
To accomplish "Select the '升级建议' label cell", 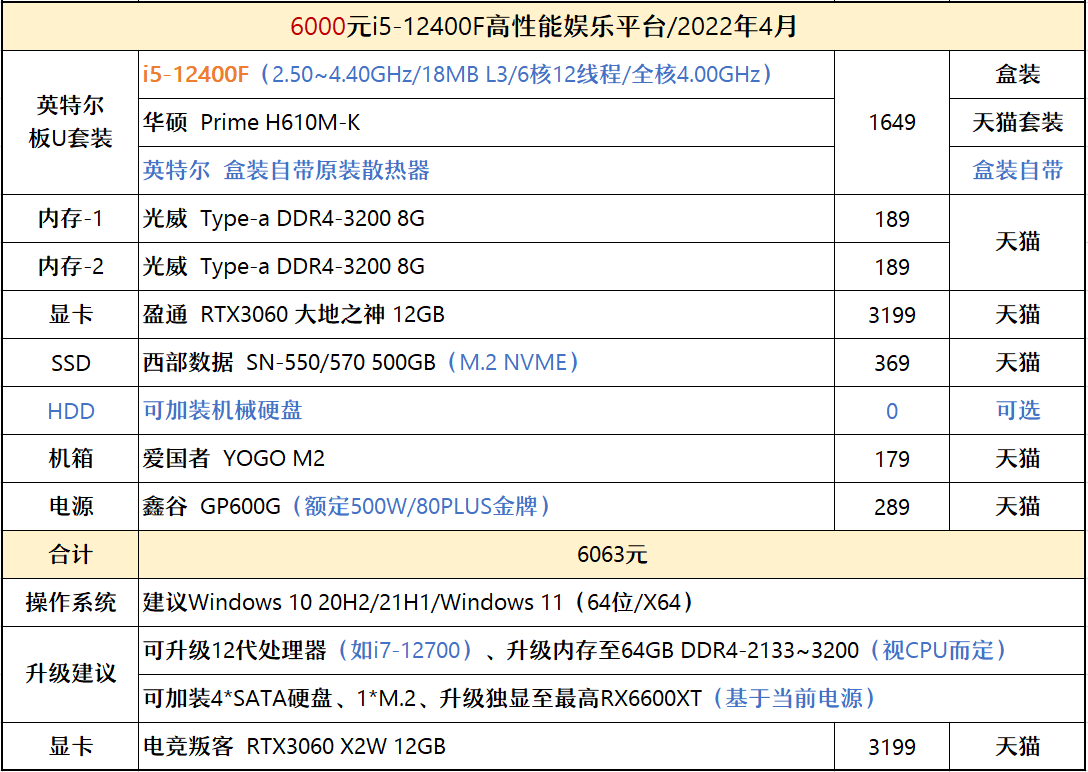I will [x=70, y=674].
